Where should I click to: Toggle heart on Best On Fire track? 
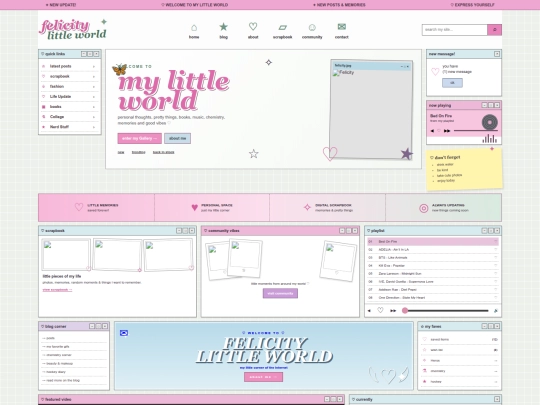(496, 241)
